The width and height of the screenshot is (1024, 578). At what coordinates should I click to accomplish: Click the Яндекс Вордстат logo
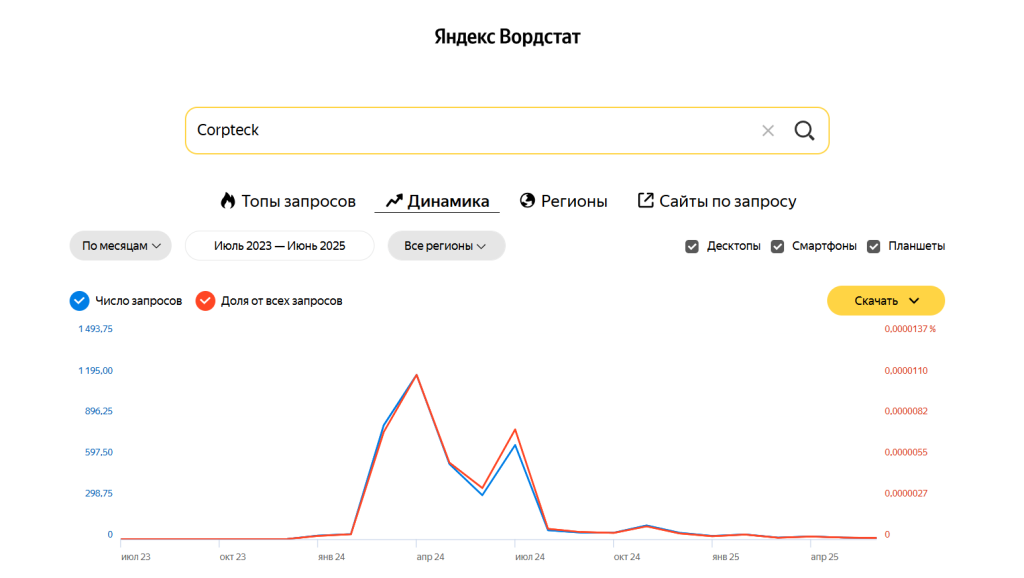(507, 38)
